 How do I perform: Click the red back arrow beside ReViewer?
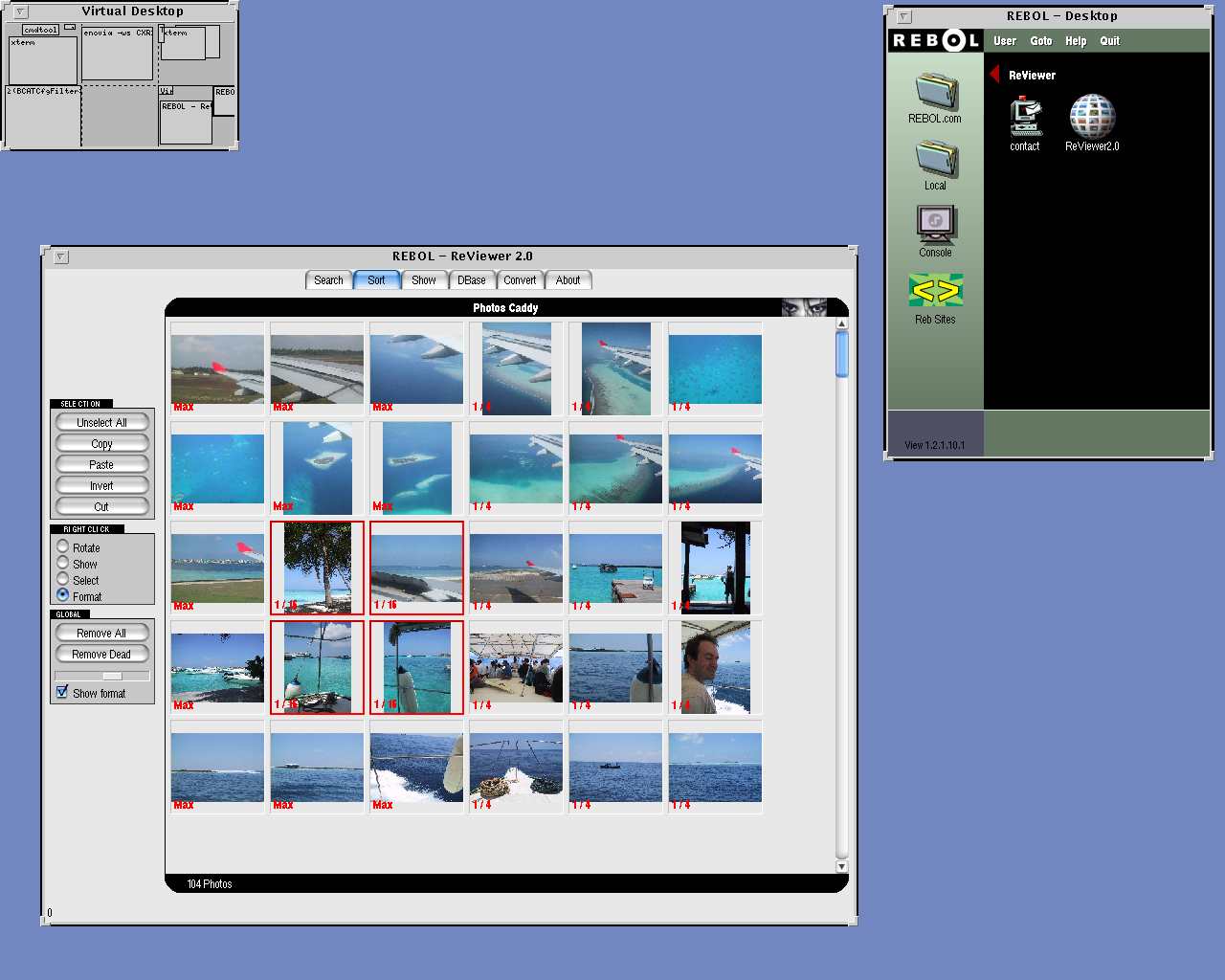(x=995, y=75)
